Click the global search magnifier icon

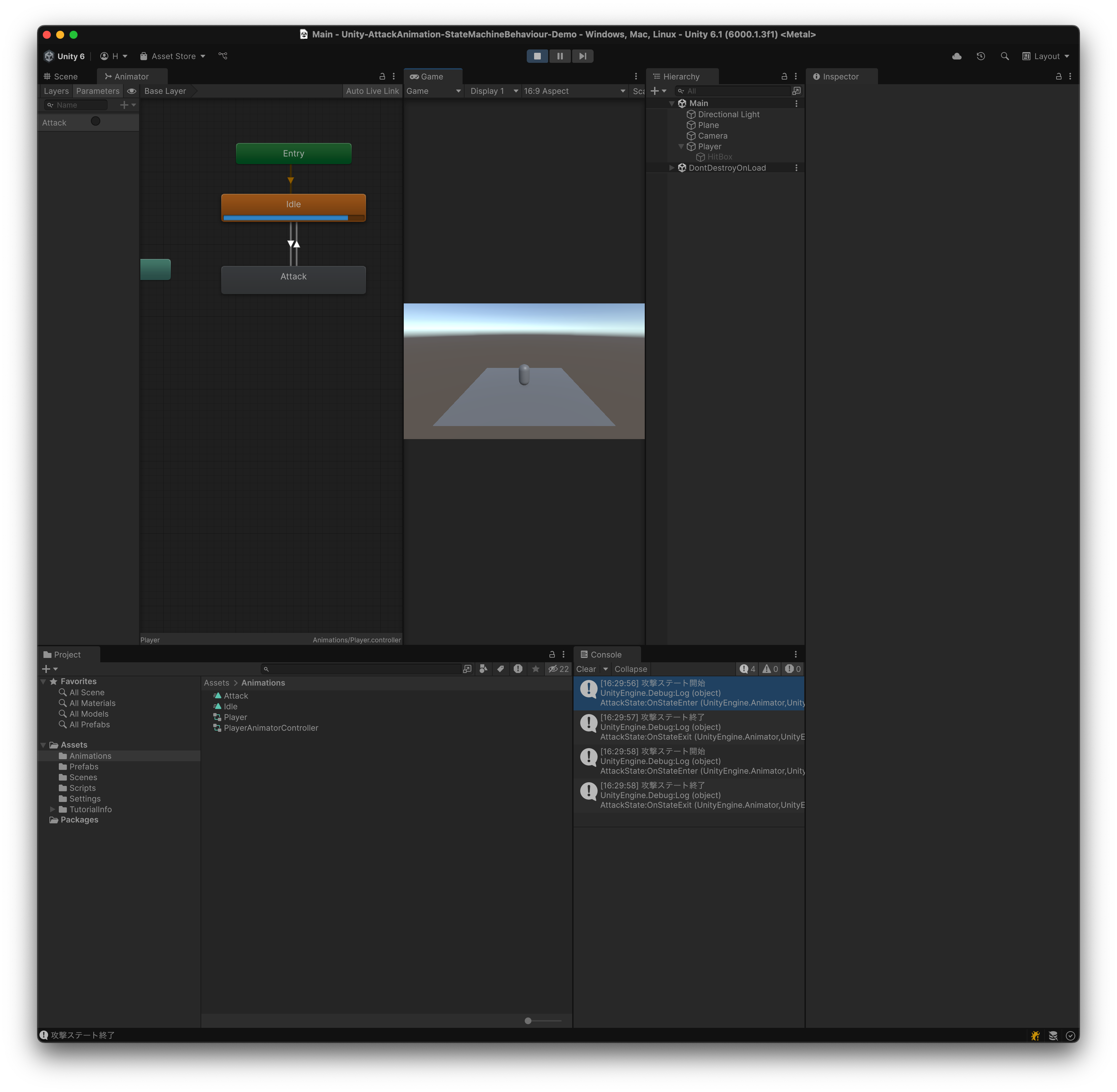click(x=1005, y=56)
